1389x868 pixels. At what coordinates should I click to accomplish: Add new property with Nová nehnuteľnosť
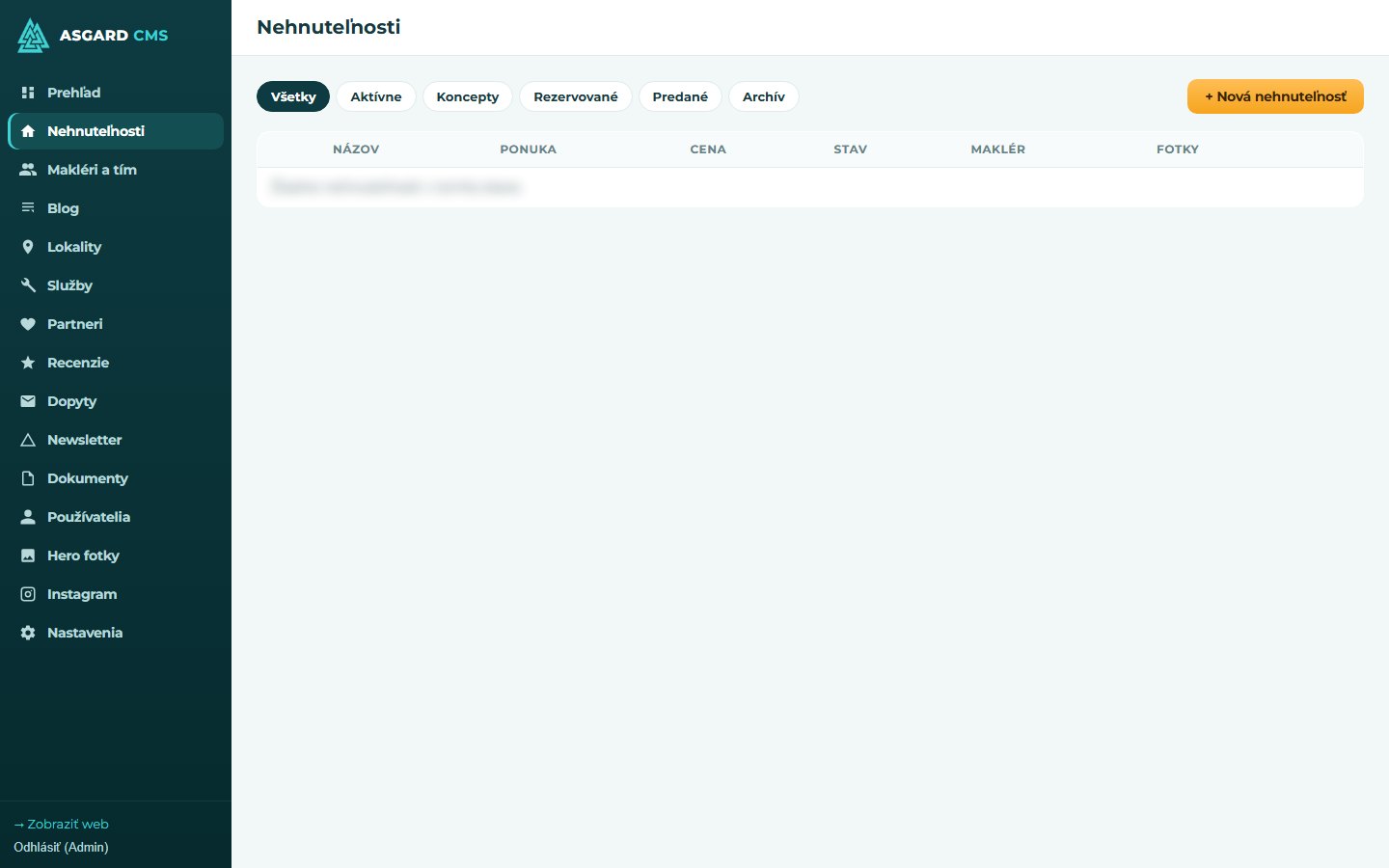[x=1275, y=96]
